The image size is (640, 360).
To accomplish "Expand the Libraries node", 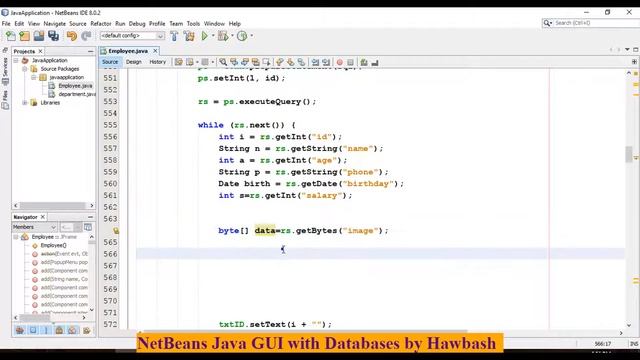I will [x=25, y=103].
